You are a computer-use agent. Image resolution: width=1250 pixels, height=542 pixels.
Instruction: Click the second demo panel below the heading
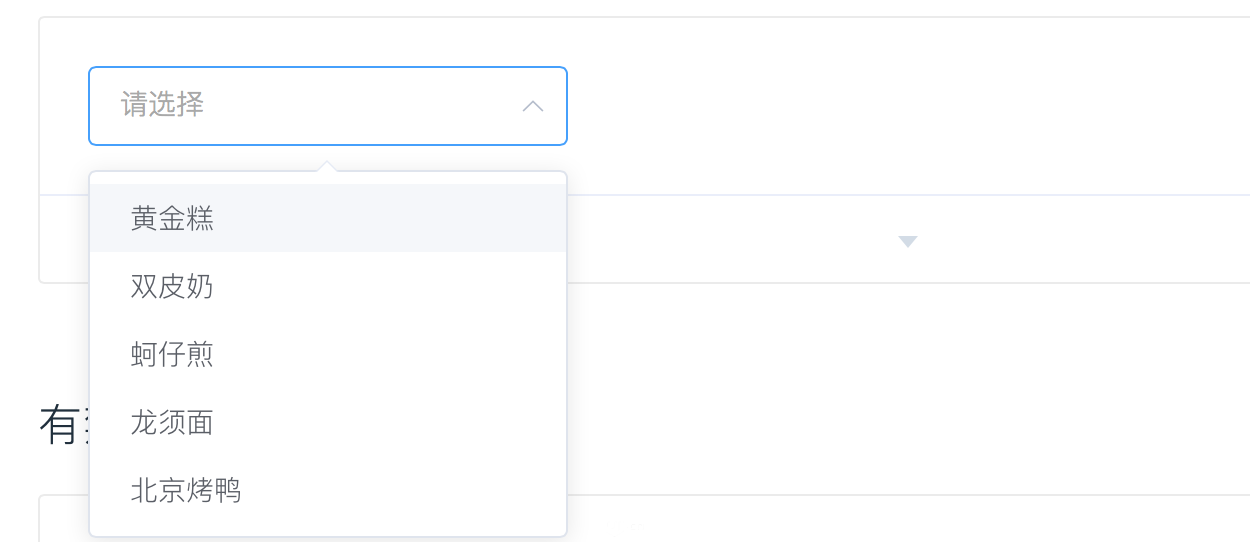tap(908, 518)
